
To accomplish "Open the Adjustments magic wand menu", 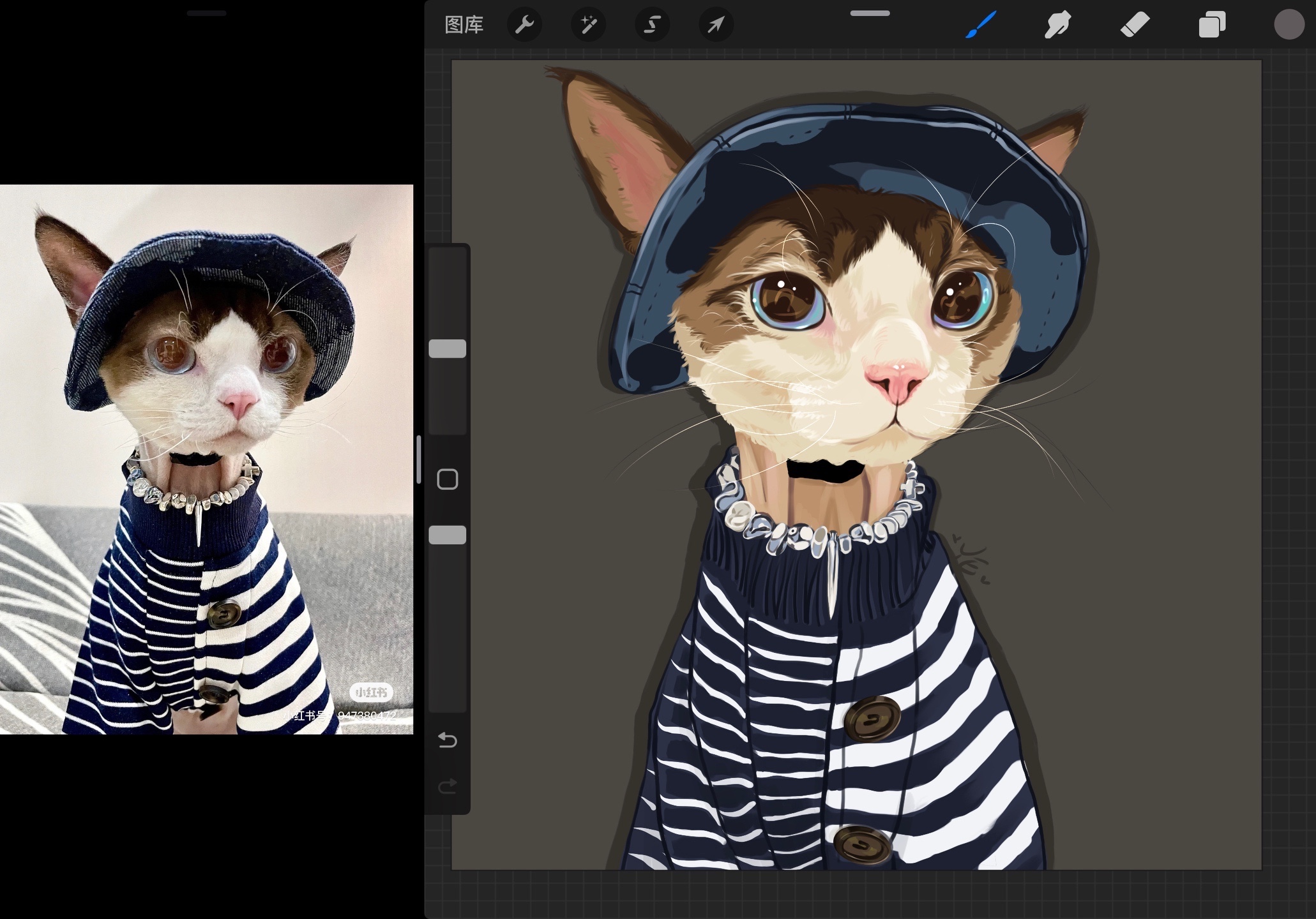I will [x=588, y=25].
